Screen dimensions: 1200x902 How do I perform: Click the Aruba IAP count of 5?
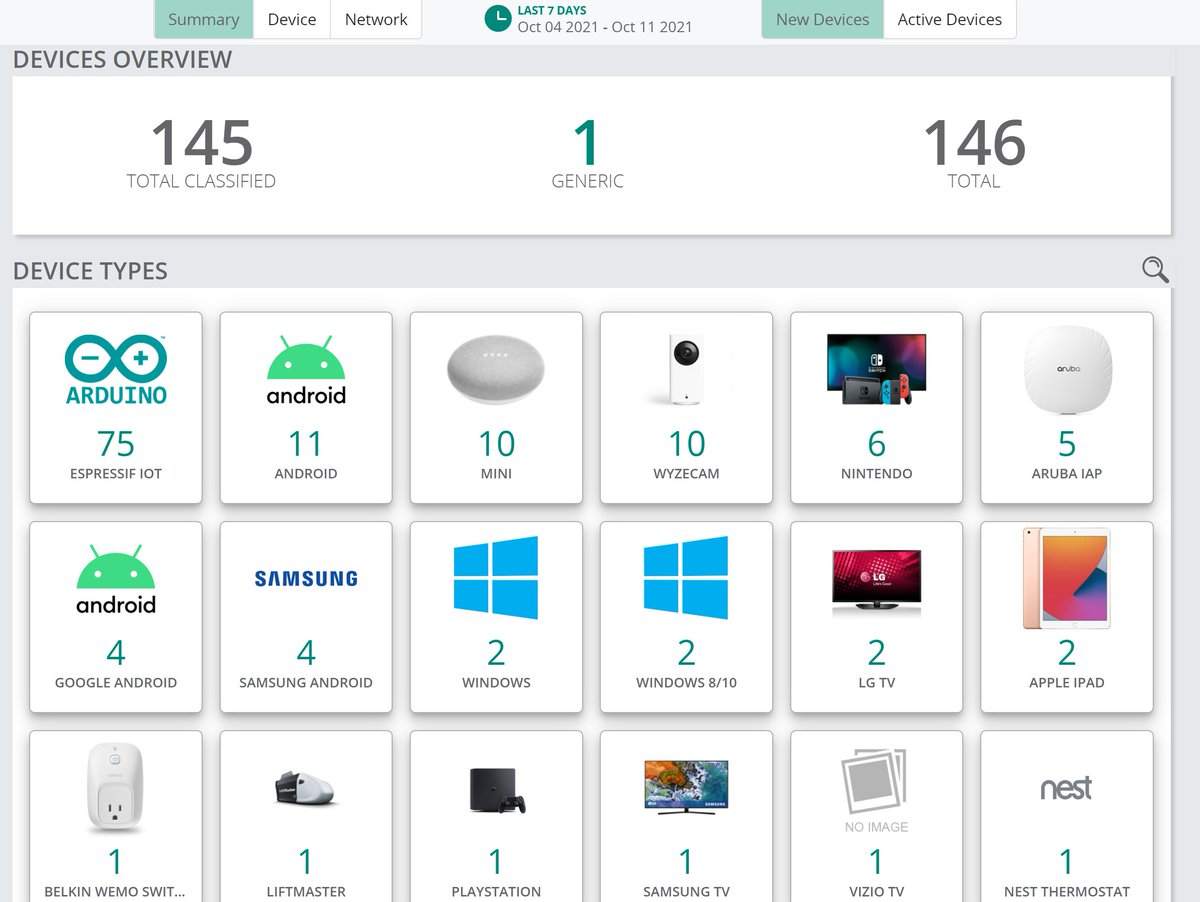tap(1067, 443)
